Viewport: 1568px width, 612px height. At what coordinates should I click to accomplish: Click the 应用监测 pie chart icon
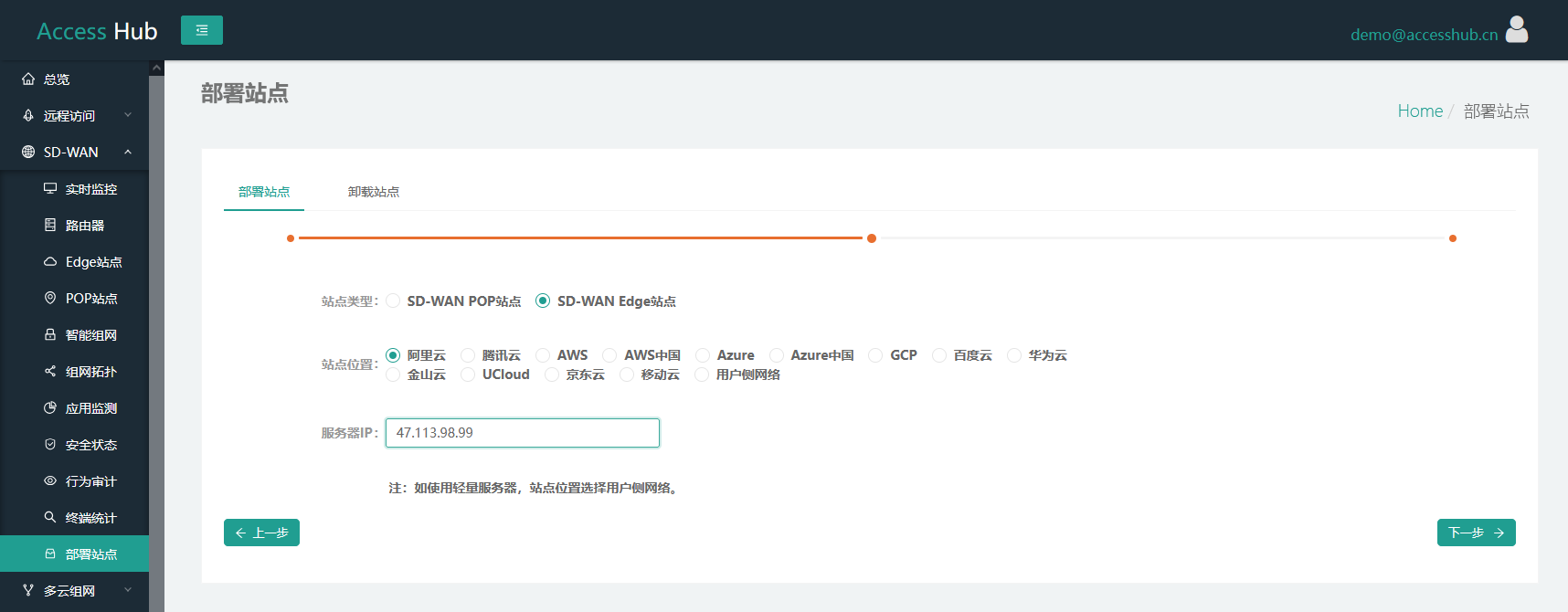pos(50,408)
